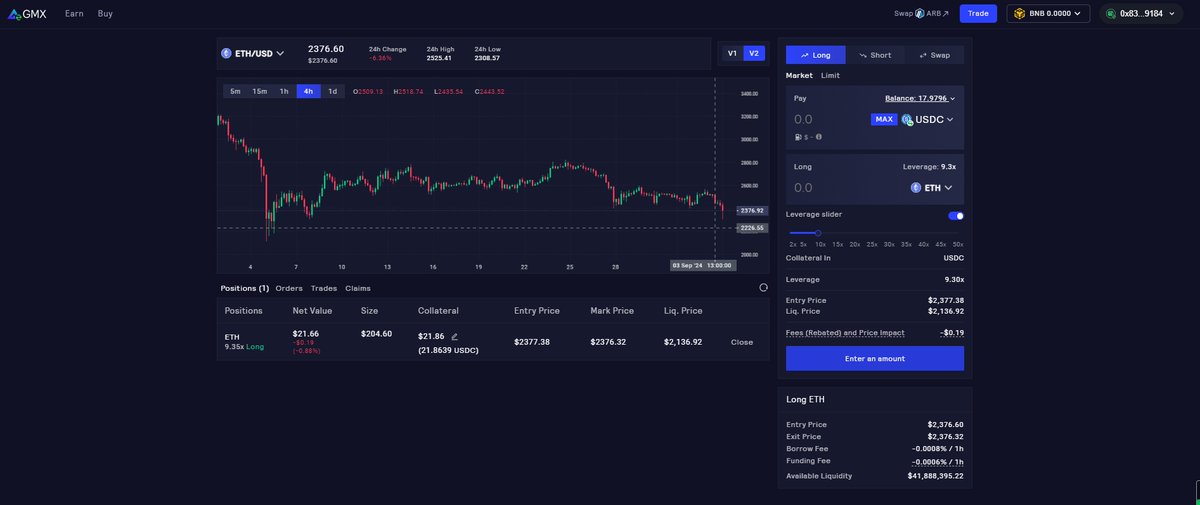The width and height of the screenshot is (1200, 505).
Task: Toggle the Leverage slider switch
Action: click(956, 215)
